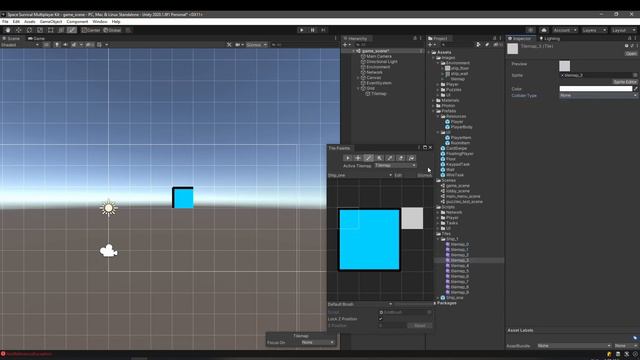Click the cyan tile in Scene view
Image resolution: width=640 pixels, height=360 pixels.
[183, 198]
